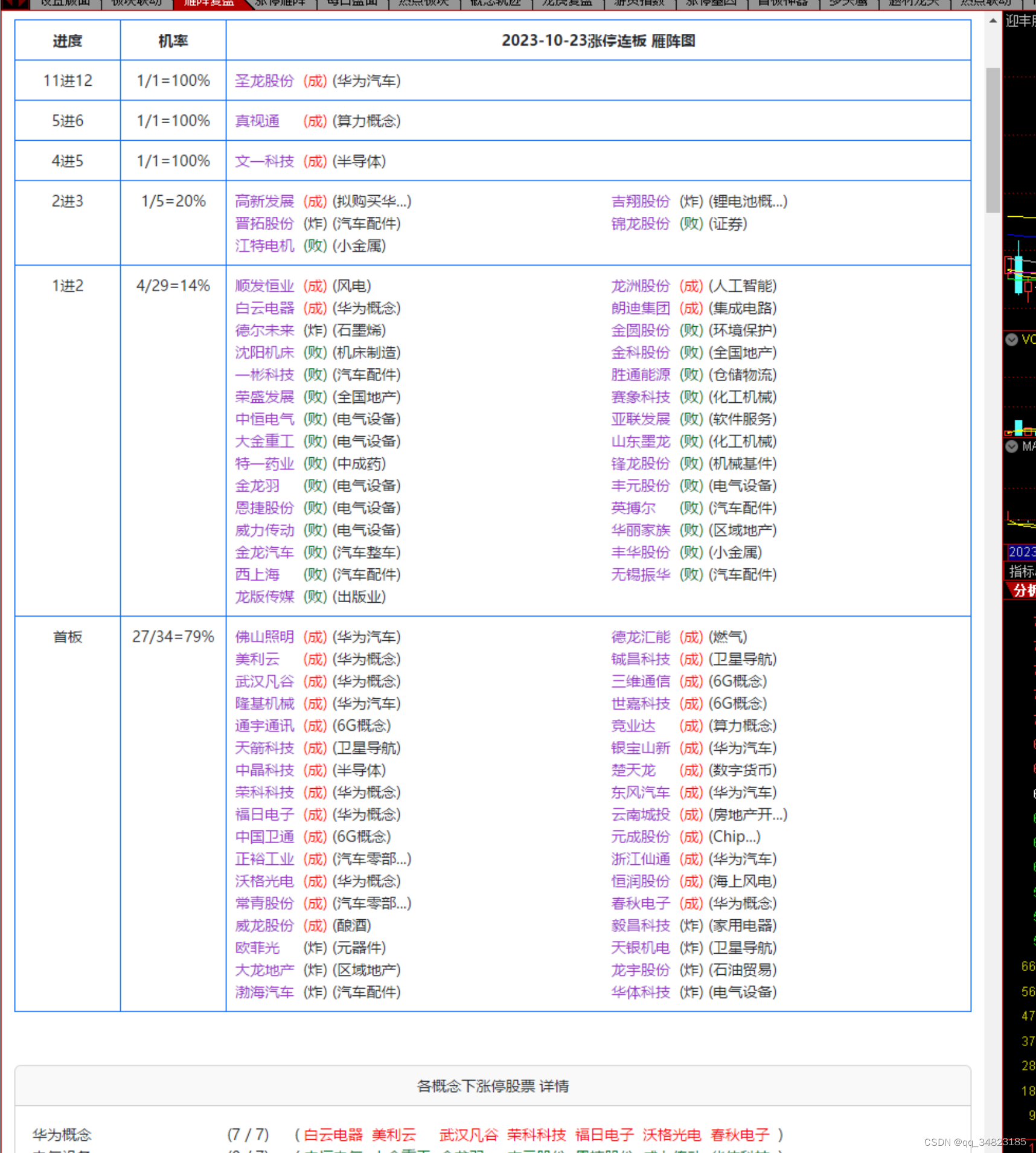Open stock 东风汽车
Screen dimensions: 1036x1153
pyautogui.click(x=641, y=792)
